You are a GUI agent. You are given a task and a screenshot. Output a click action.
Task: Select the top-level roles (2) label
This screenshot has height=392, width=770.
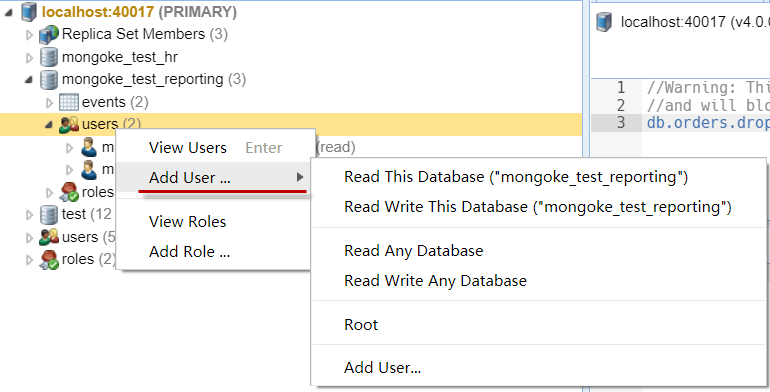pos(88,259)
